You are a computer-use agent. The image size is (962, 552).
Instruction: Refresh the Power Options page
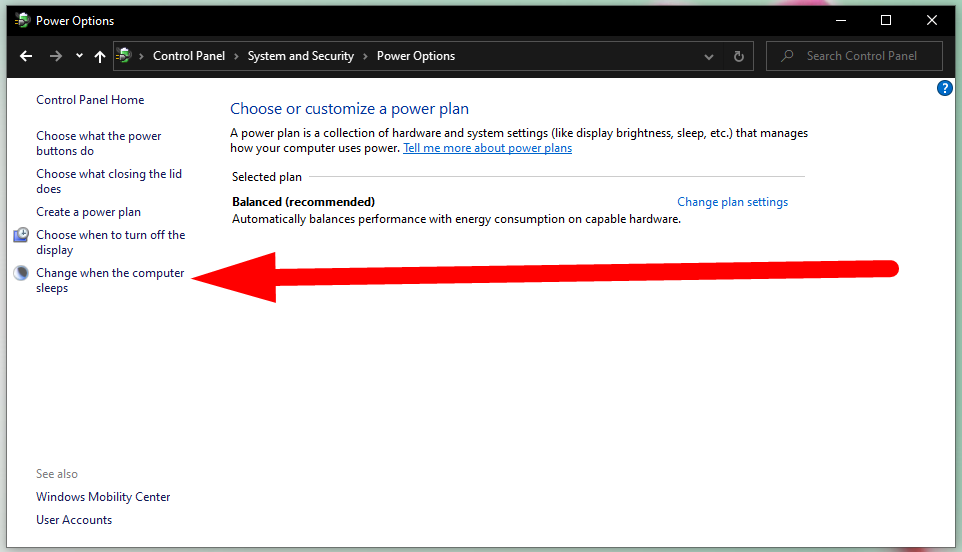pyautogui.click(x=739, y=56)
